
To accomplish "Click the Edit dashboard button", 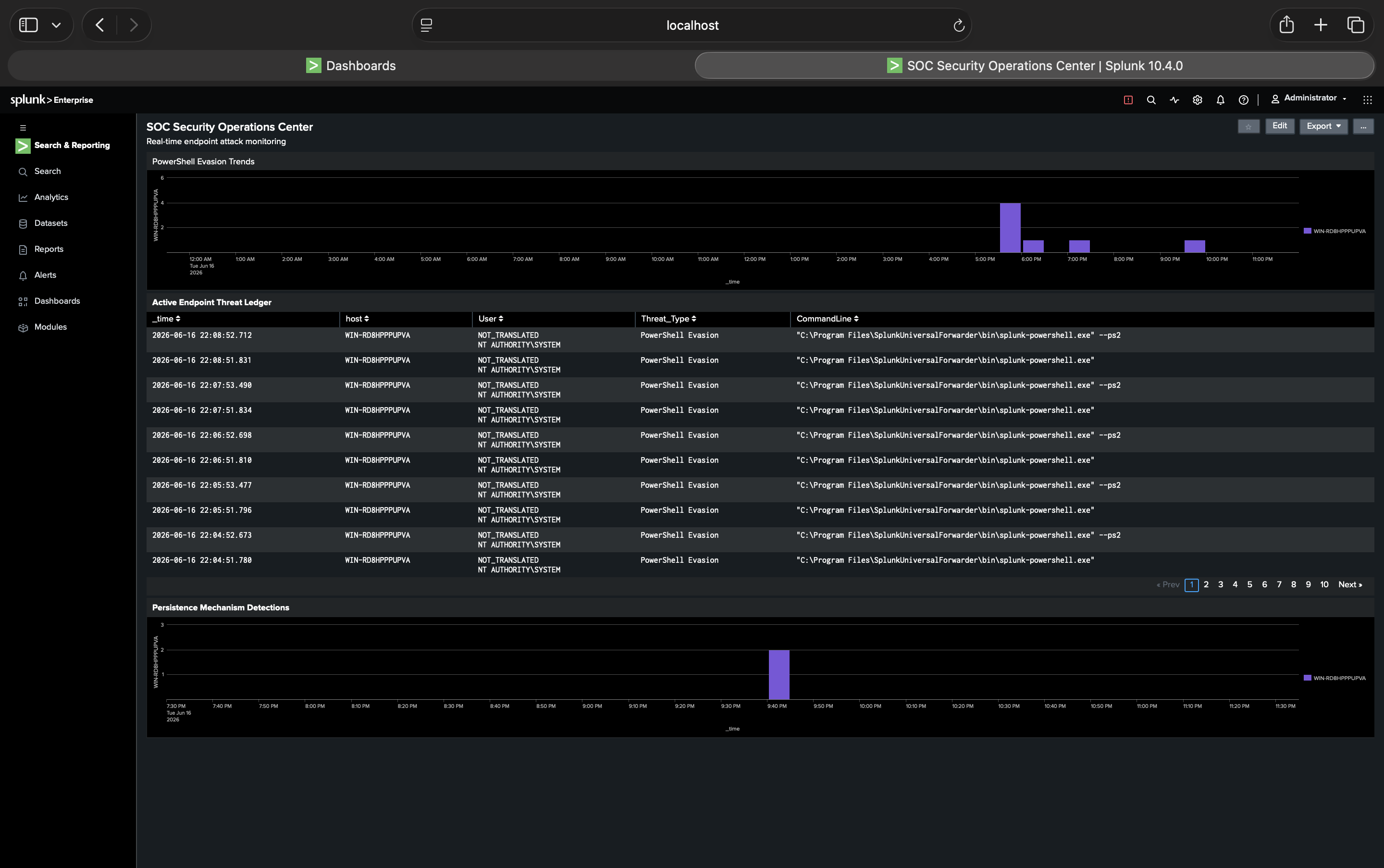I will [x=1280, y=126].
